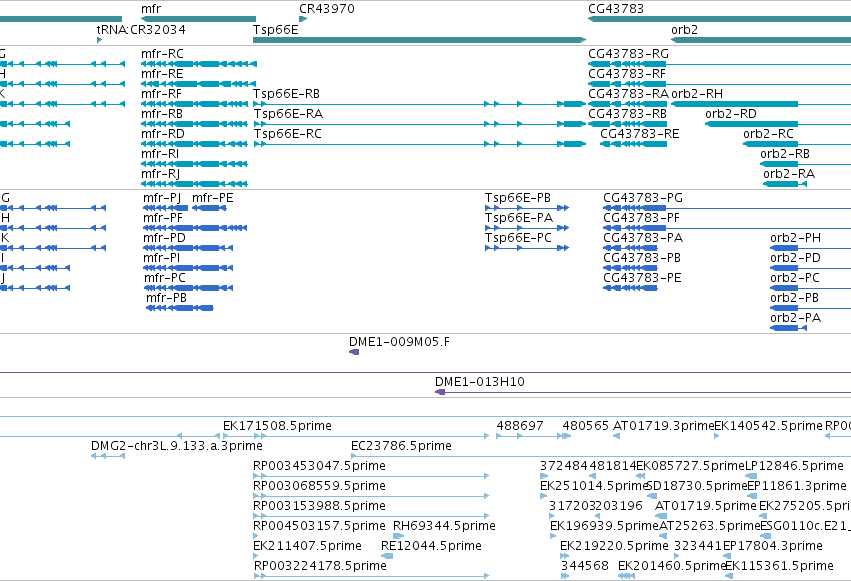Select protein CG43783-PA
Screen dimensions: 851x581
point(630,248)
